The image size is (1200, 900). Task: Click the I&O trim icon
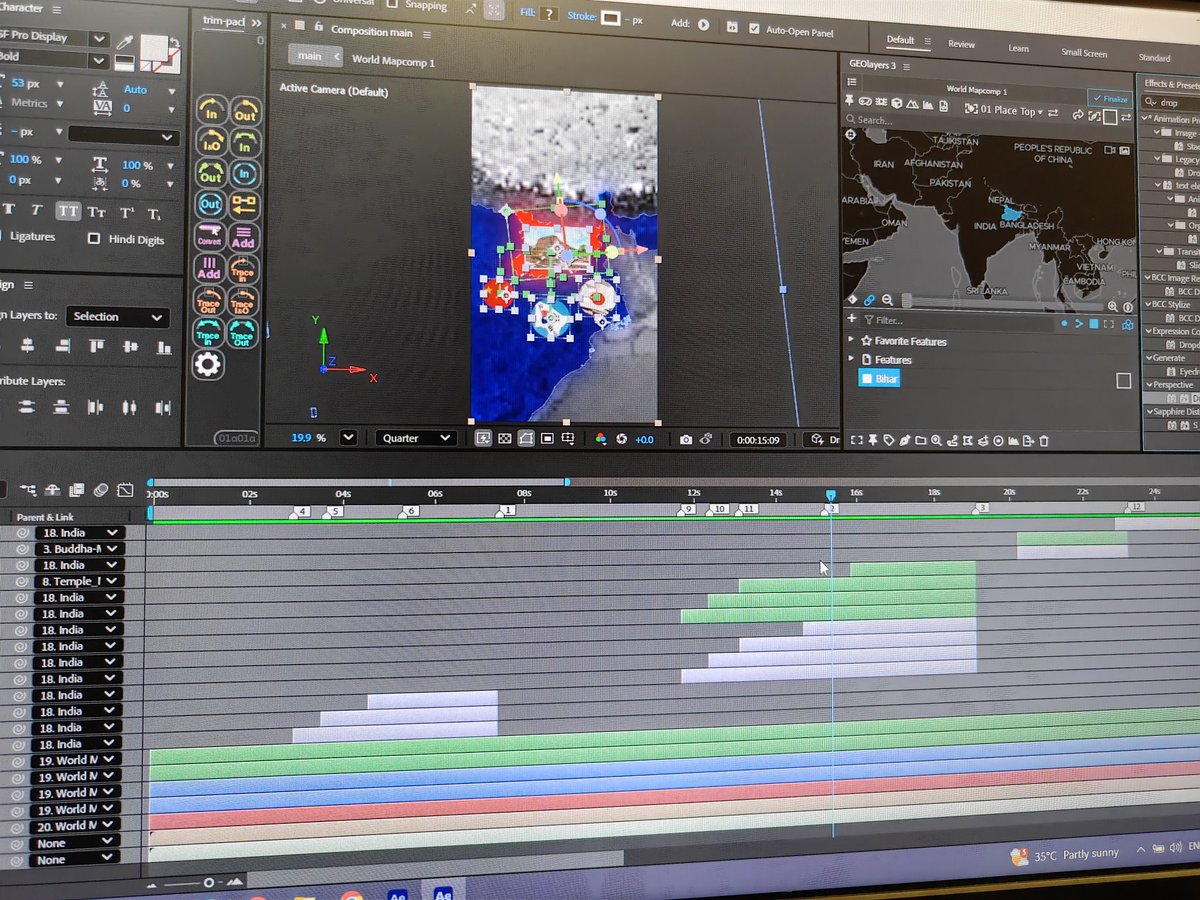point(211,142)
